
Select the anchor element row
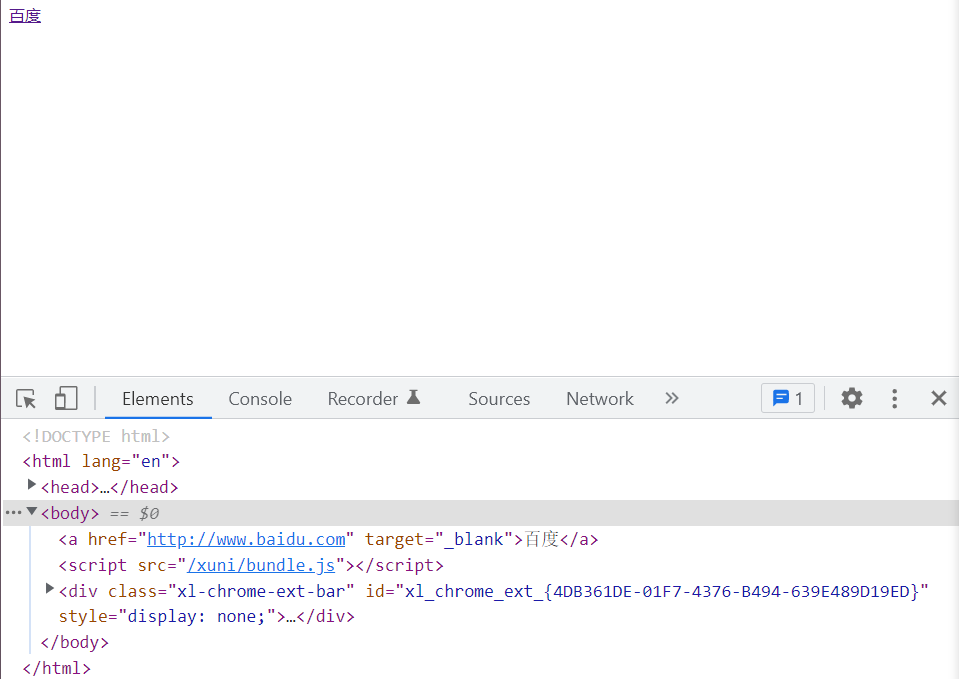(328, 540)
